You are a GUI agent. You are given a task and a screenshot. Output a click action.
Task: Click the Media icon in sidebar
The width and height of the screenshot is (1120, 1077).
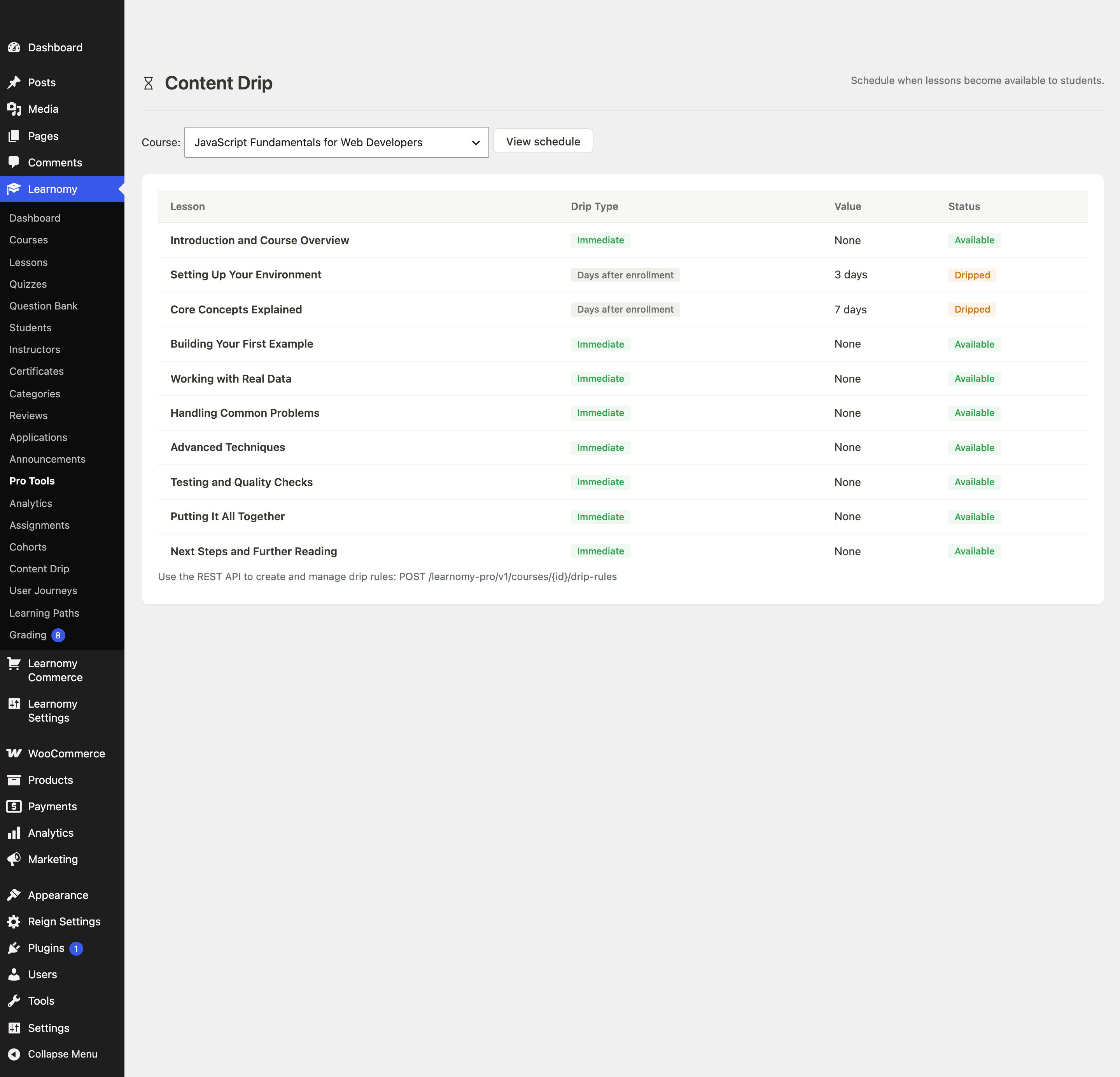[x=14, y=108]
